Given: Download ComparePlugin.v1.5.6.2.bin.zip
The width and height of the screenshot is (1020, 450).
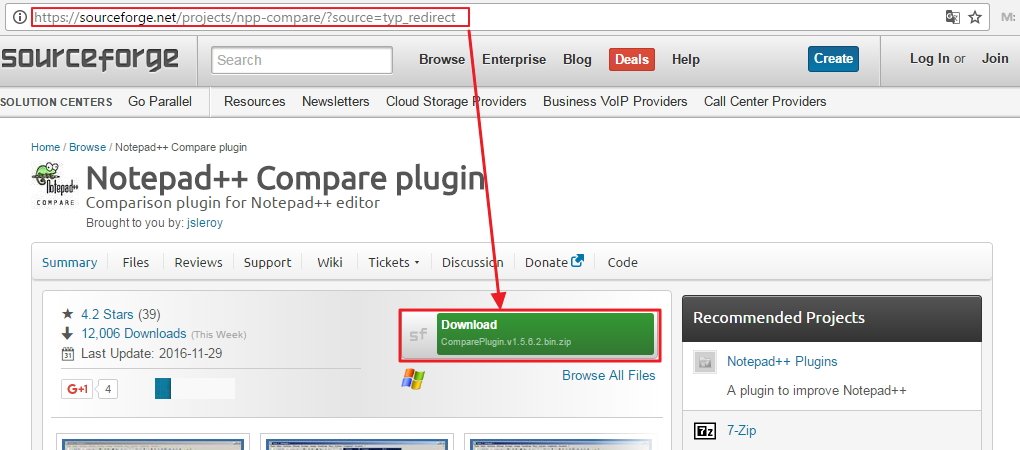Looking at the screenshot, I should click(546, 333).
